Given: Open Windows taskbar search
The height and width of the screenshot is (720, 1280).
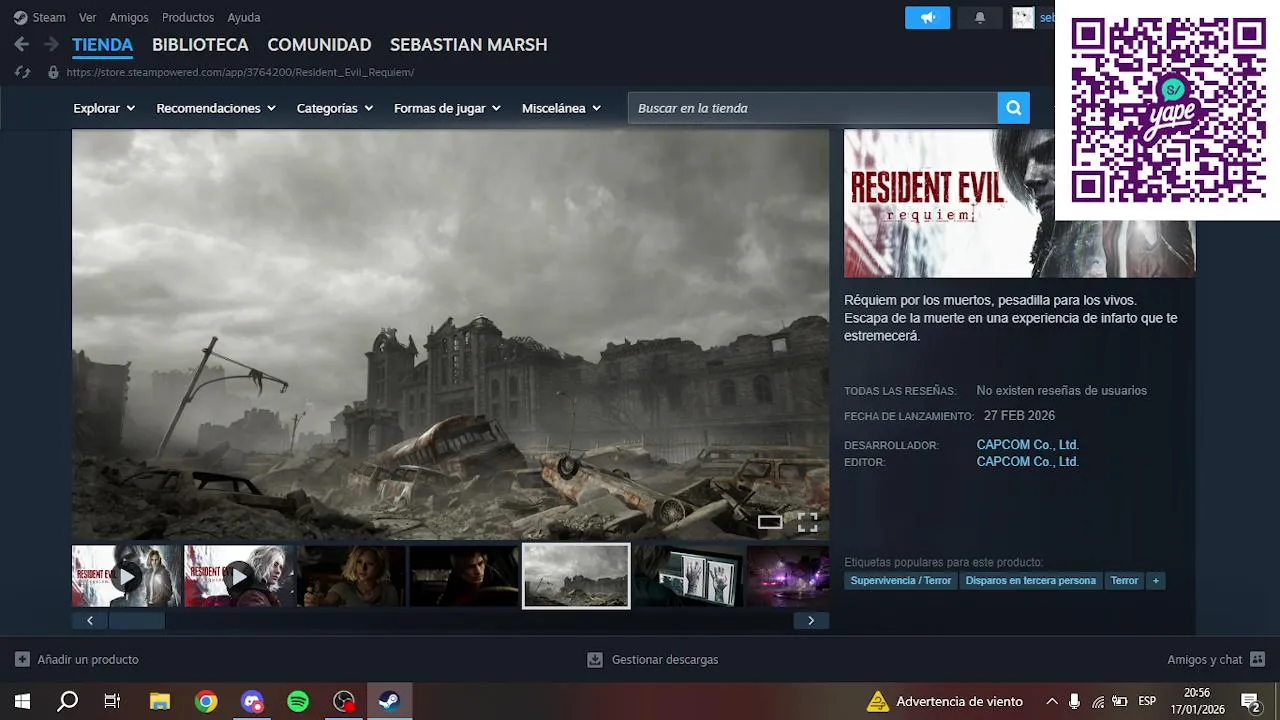Looking at the screenshot, I should point(68,702).
